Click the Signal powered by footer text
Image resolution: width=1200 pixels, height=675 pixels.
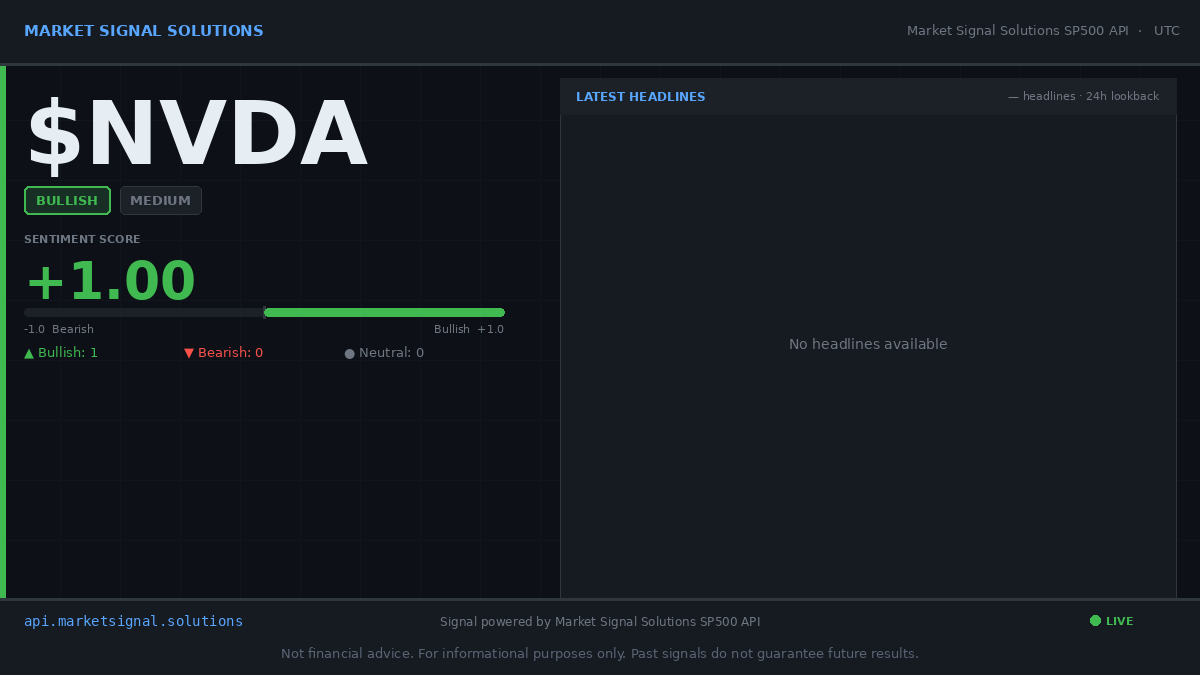coord(600,622)
